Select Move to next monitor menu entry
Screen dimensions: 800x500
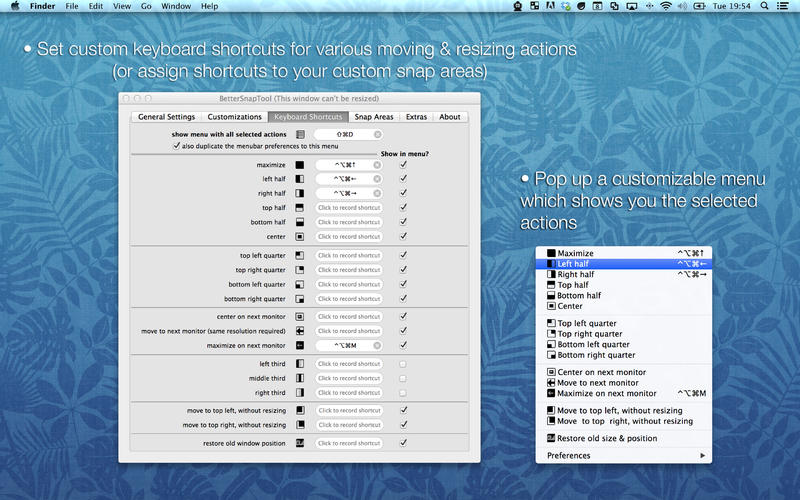597,383
